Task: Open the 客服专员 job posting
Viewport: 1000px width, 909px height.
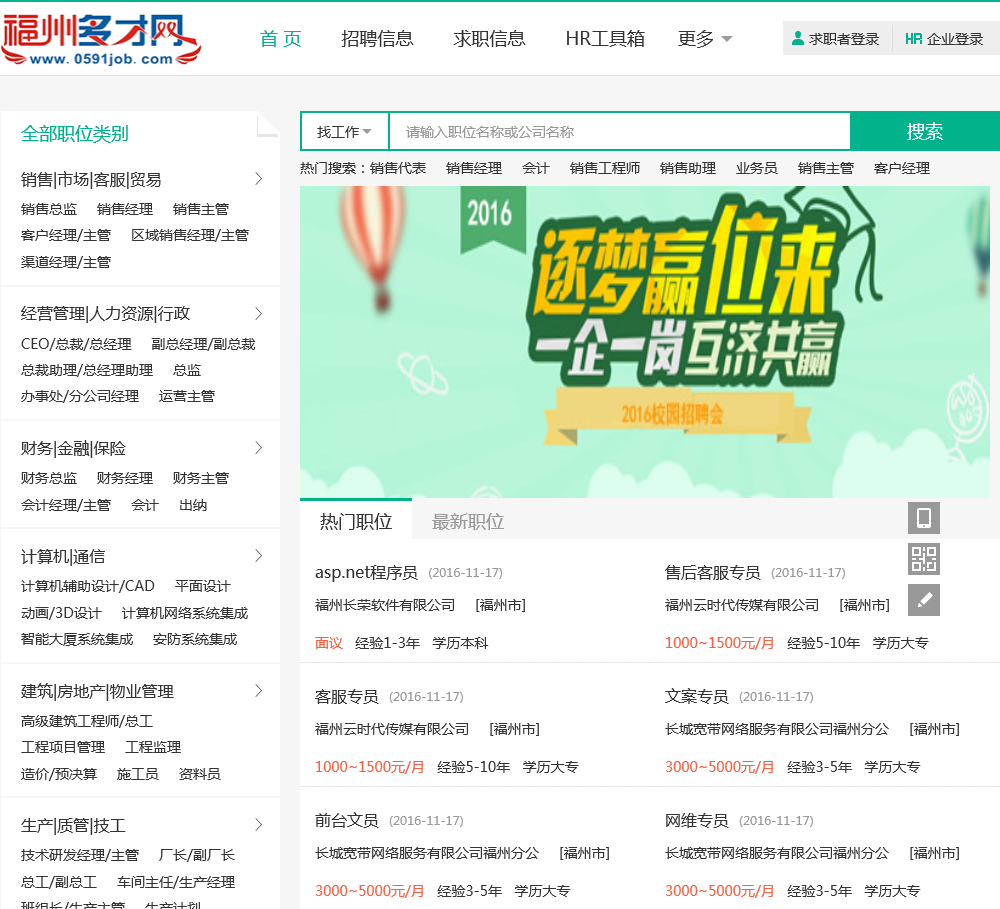Action: pyautogui.click(x=346, y=696)
